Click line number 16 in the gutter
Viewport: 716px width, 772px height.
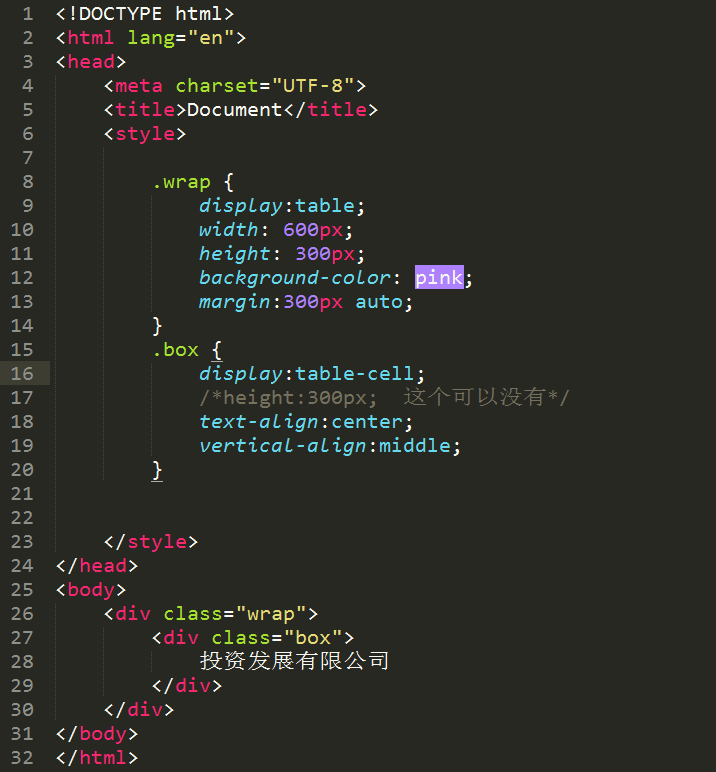22,374
